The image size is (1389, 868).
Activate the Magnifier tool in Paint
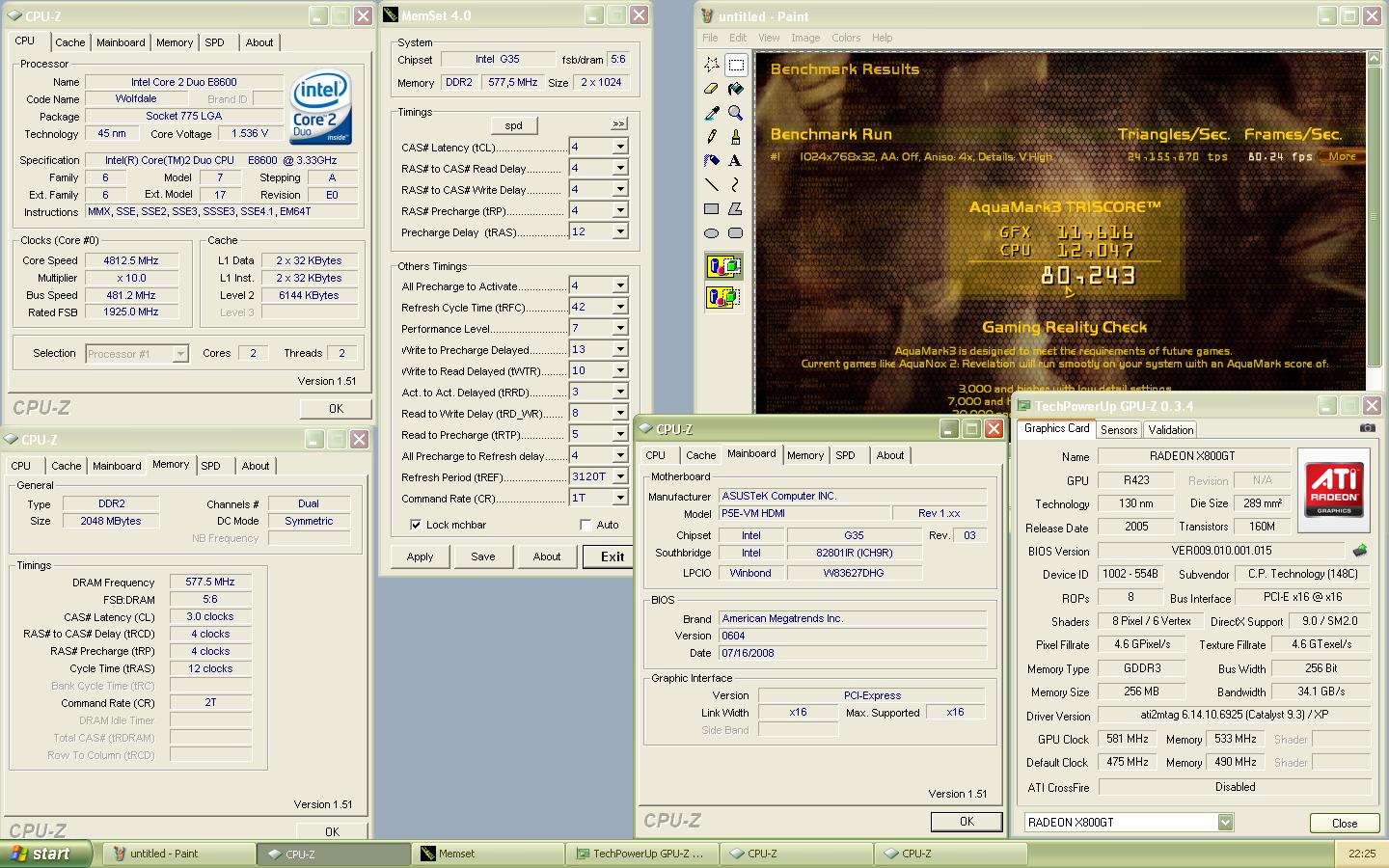736,113
